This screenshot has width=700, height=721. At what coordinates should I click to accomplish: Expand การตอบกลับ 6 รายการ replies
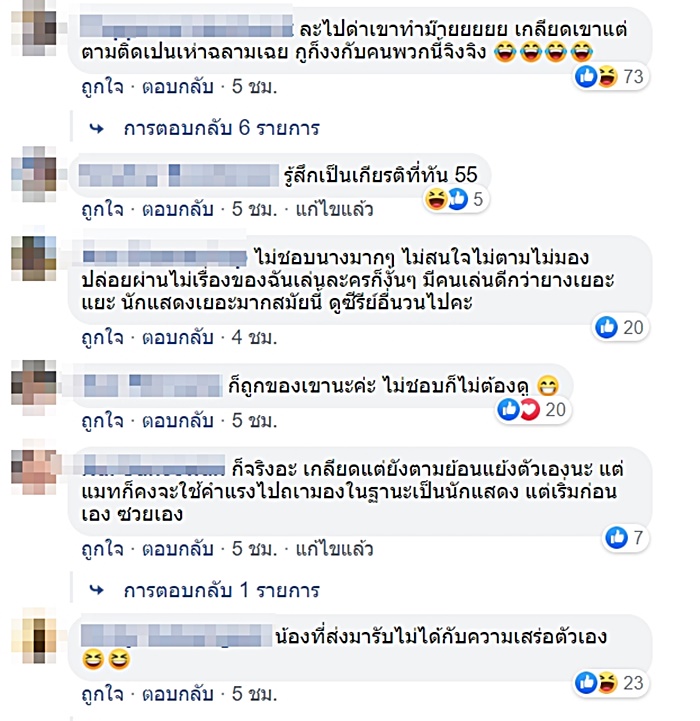[221, 128]
